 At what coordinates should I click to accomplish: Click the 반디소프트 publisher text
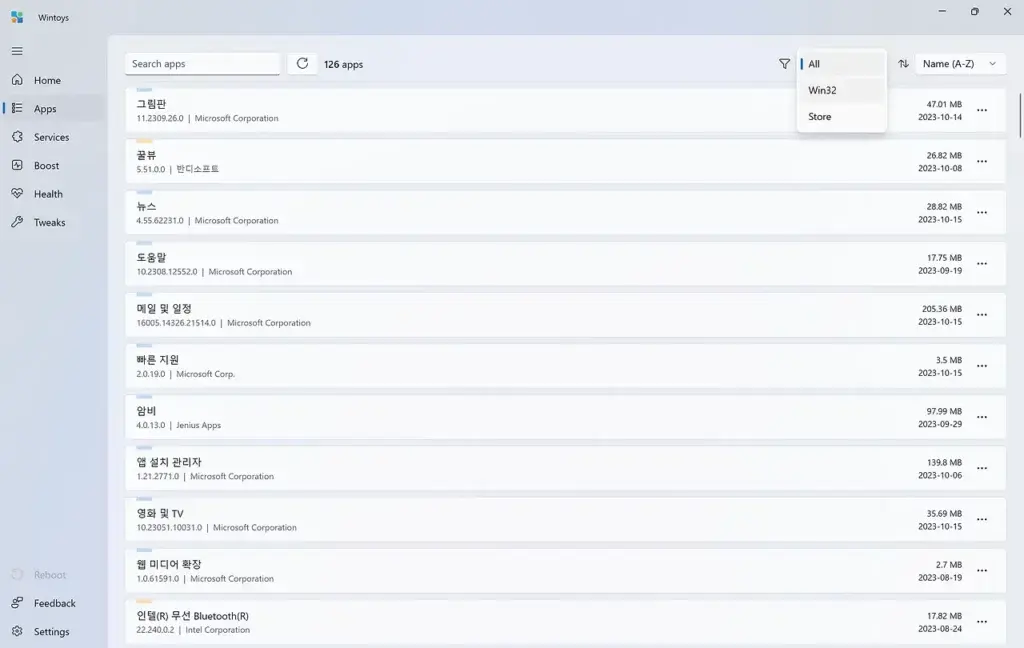coord(197,169)
